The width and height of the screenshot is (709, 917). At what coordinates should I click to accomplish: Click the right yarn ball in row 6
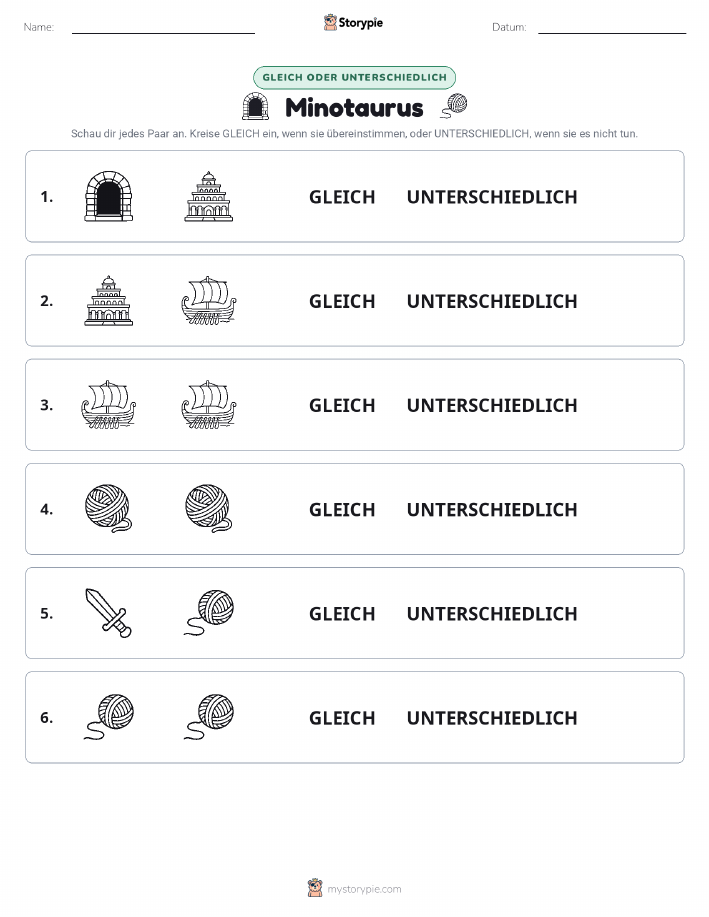pyautogui.click(x=209, y=717)
